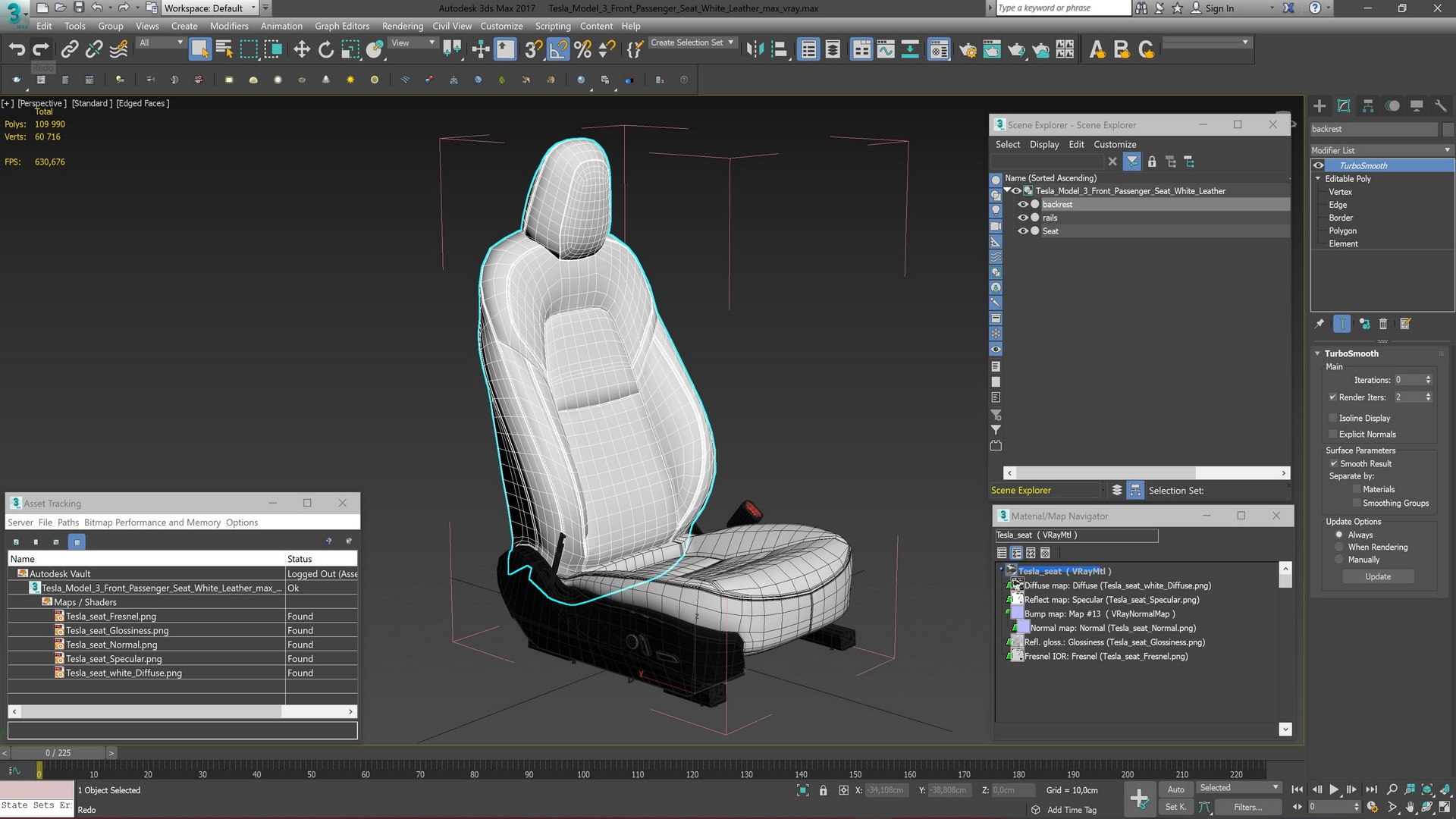Open the Workspace Default dropdown

pyautogui.click(x=211, y=8)
